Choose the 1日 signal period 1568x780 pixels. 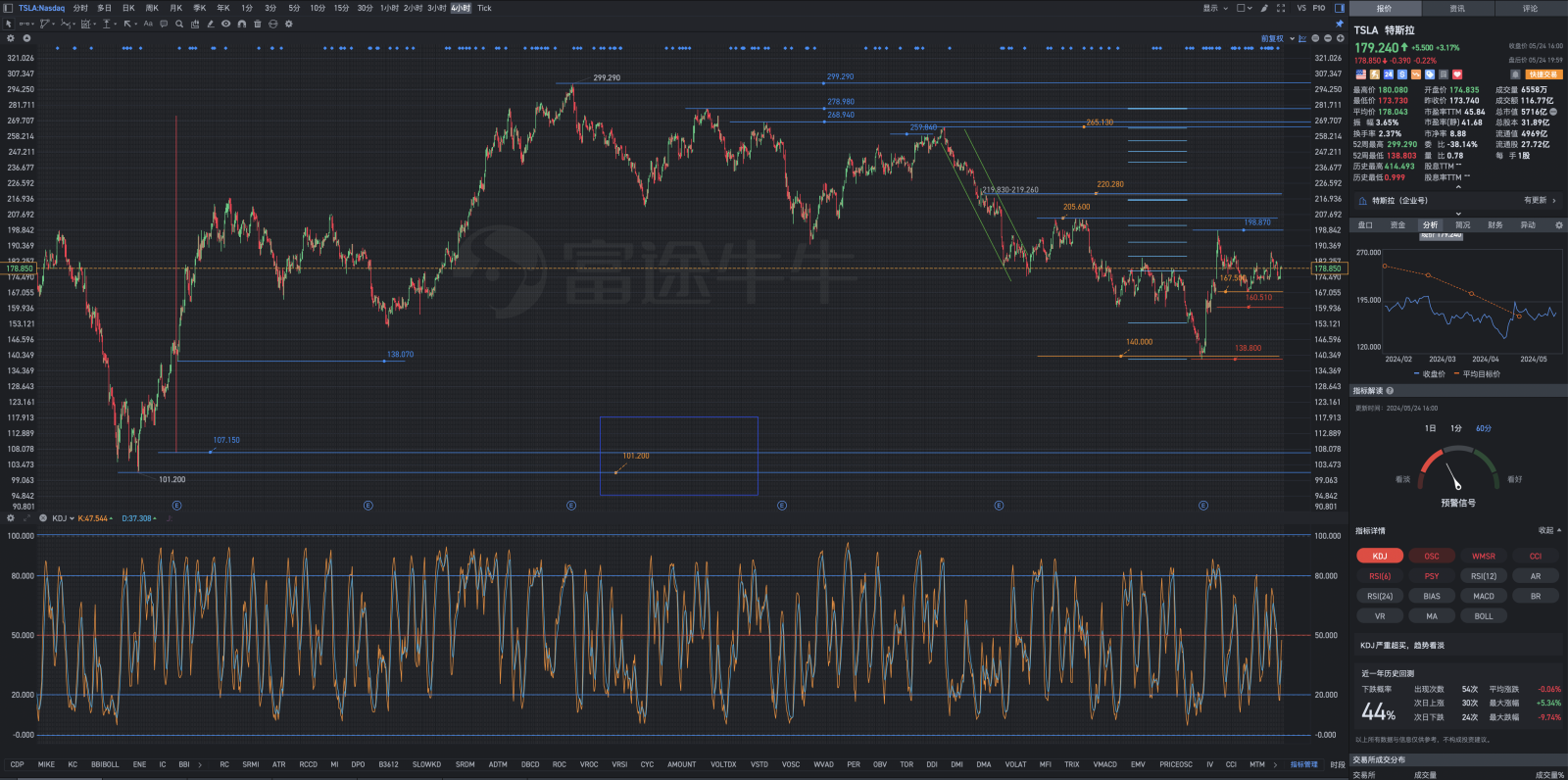1431,428
